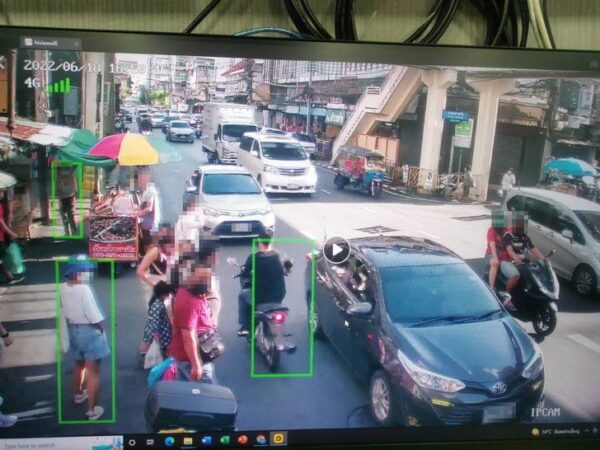Open Cortana circle icon in taskbar

(x=133, y=441)
